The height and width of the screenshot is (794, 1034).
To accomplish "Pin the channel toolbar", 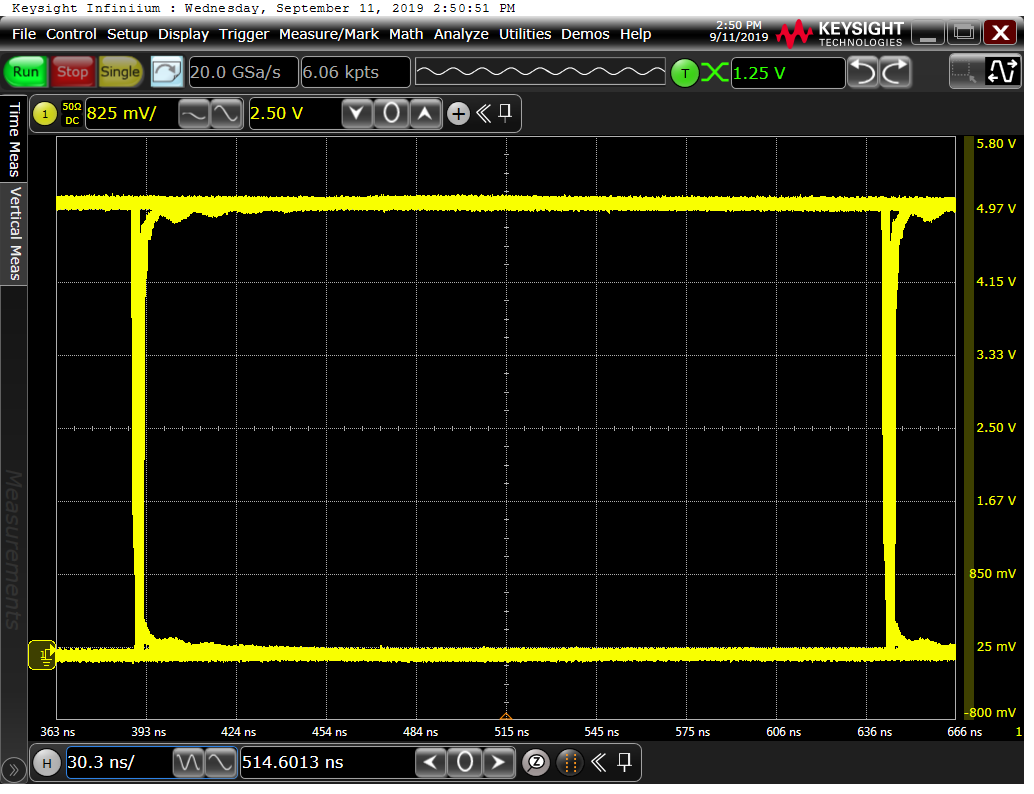I will (x=505, y=113).
